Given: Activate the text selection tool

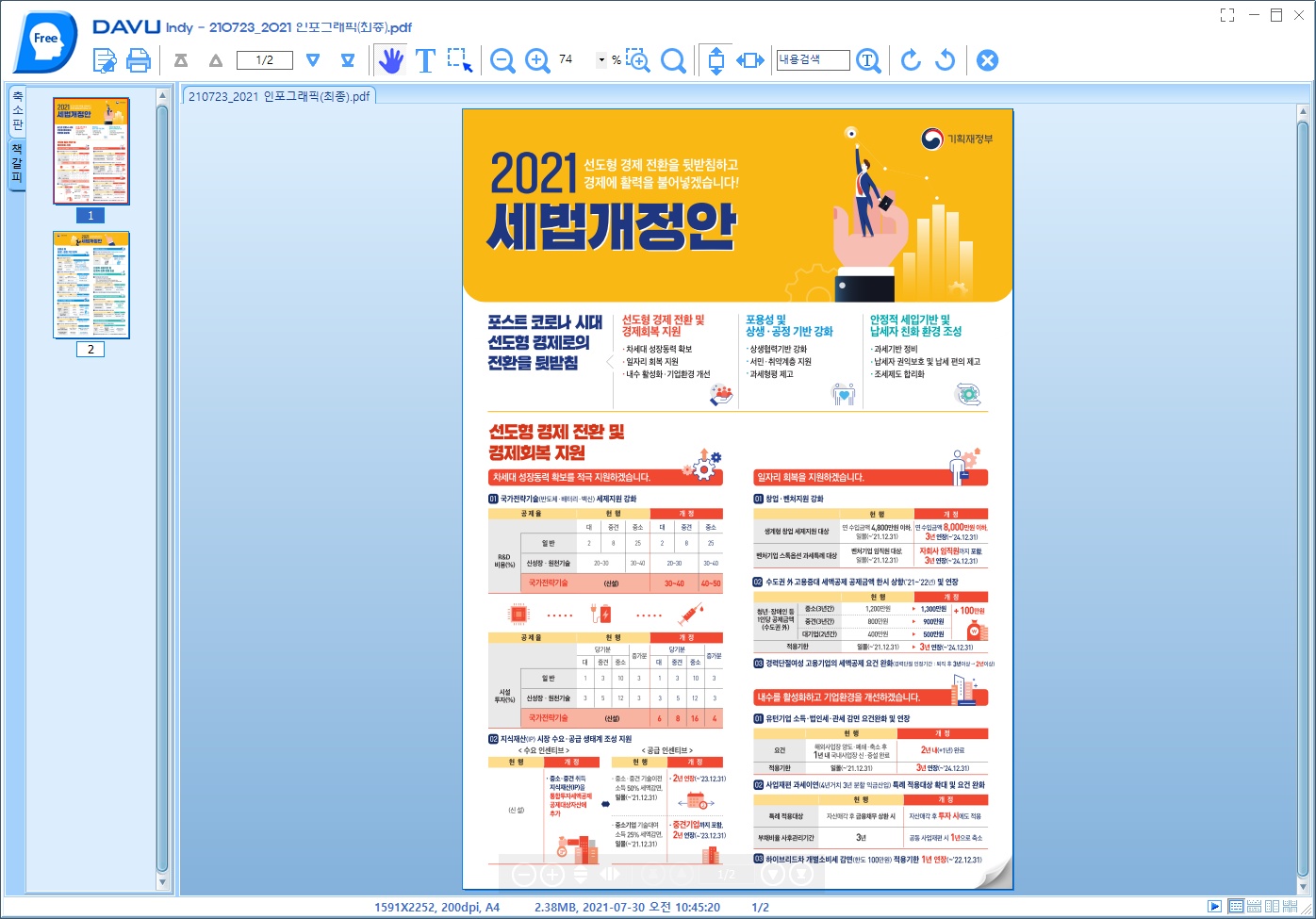Looking at the screenshot, I should 425,60.
